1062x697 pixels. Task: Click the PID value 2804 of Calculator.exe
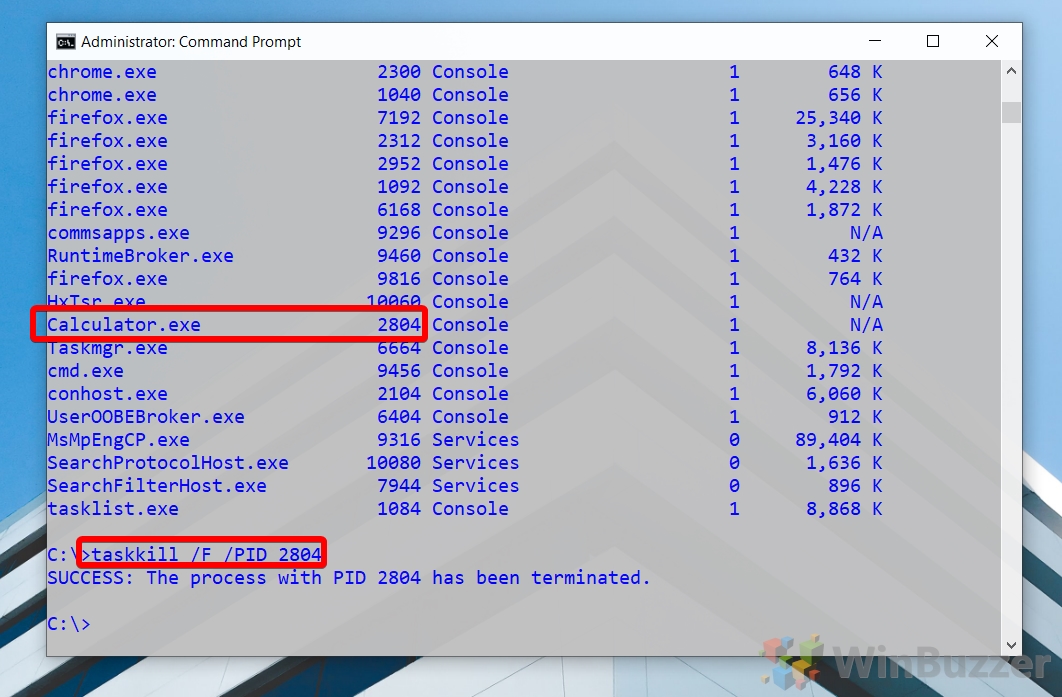coord(399,325)
